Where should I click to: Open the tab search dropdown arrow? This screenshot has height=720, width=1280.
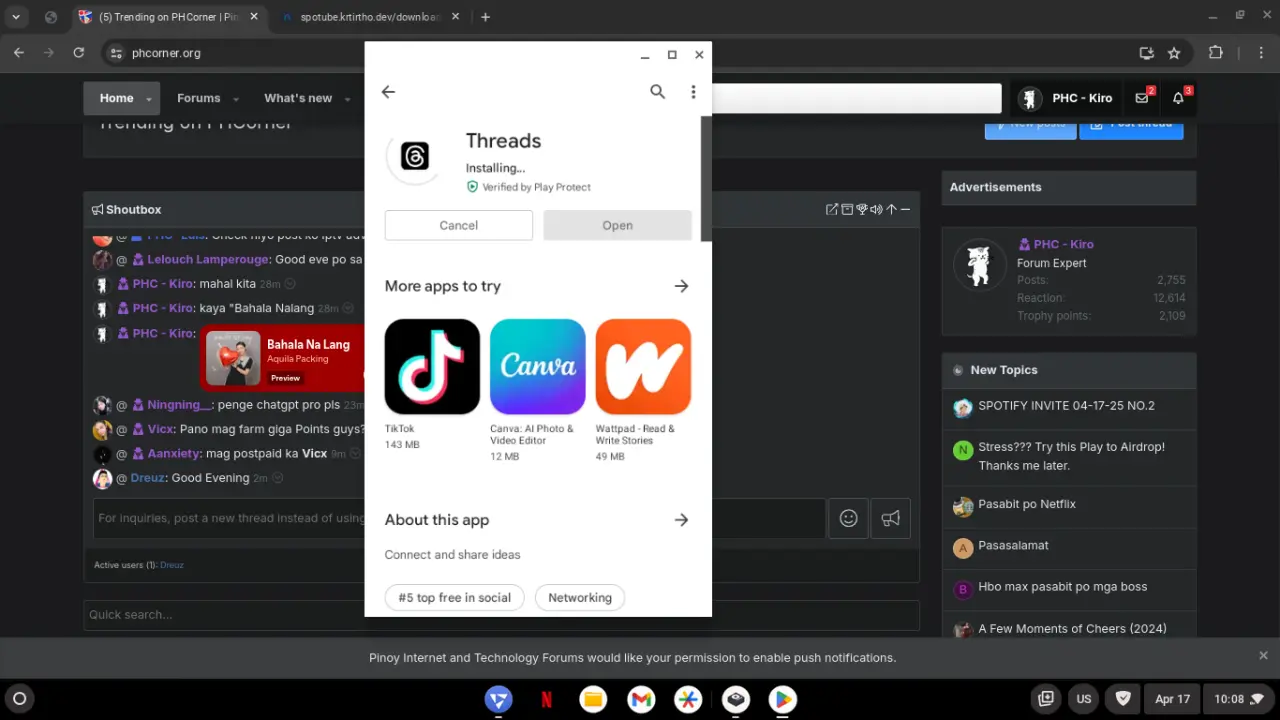16,17
